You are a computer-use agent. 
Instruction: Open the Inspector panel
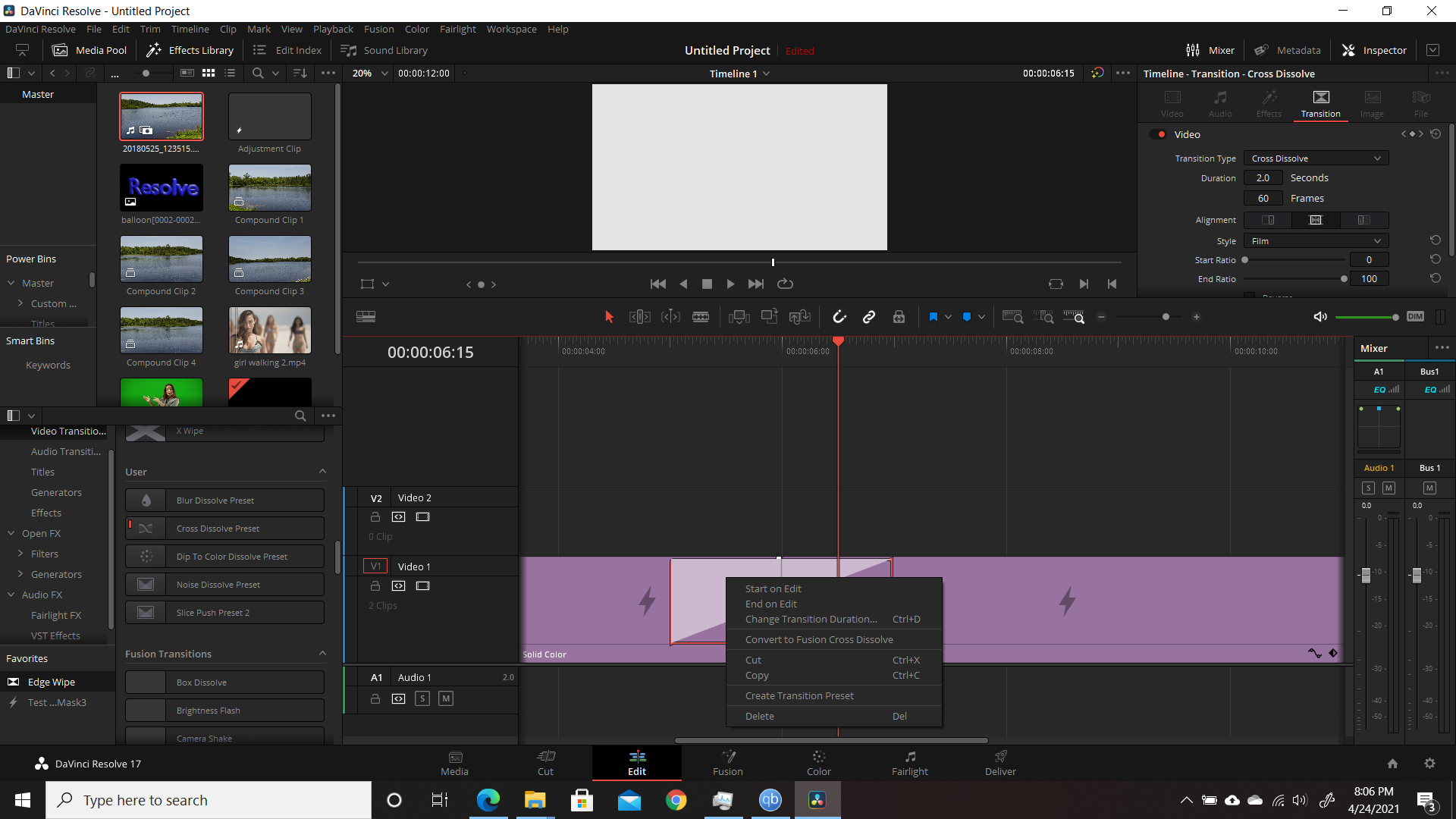1374,50
